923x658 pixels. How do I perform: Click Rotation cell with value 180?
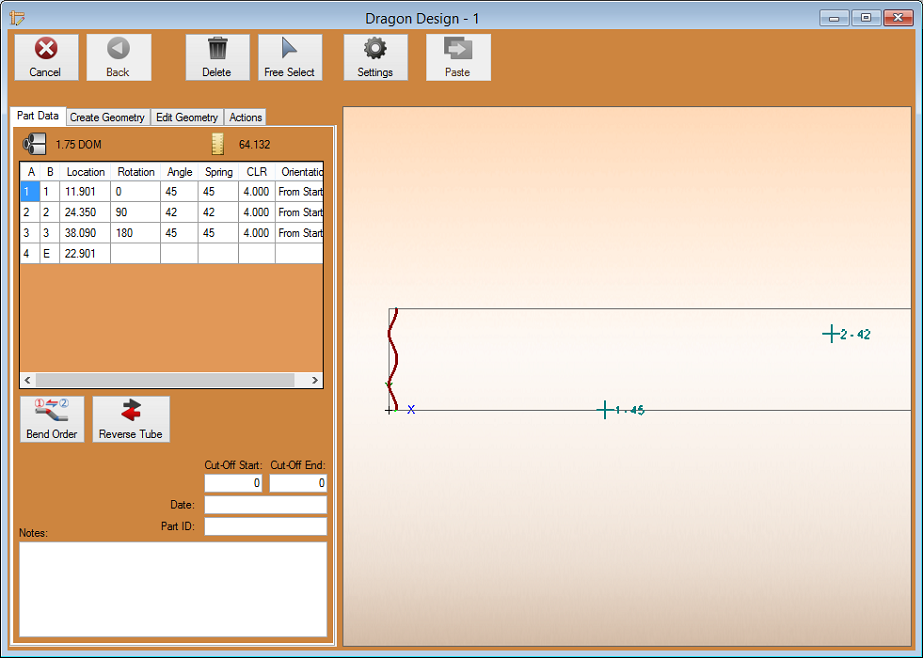[x=135, y=233]
